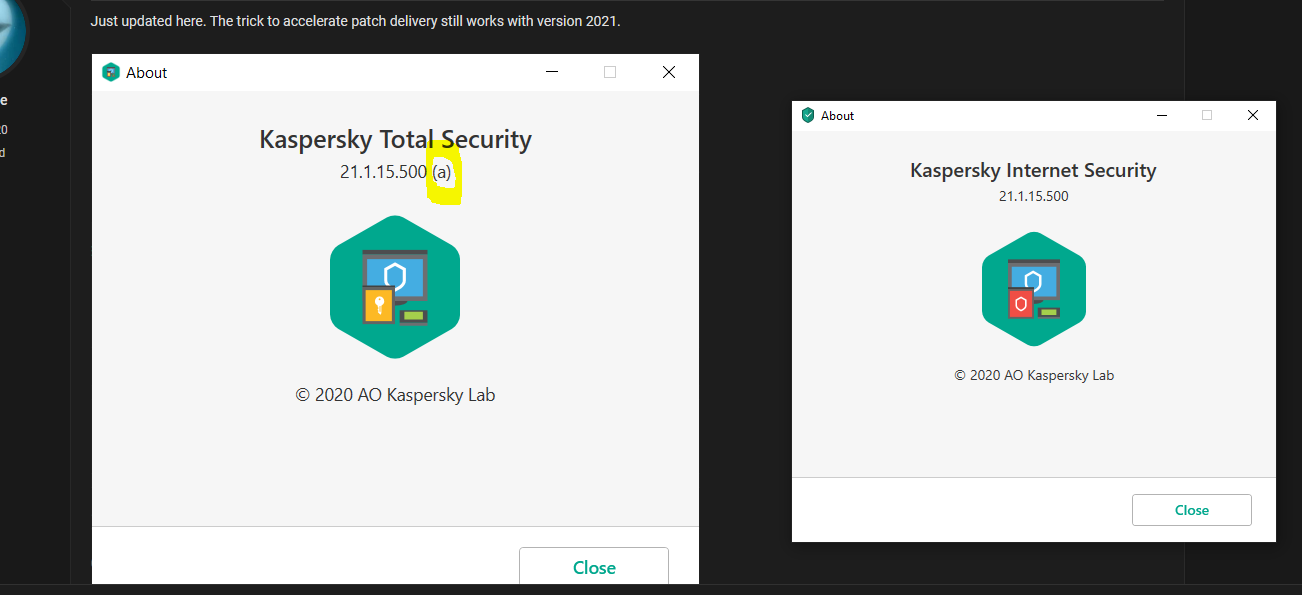Maximize the Internet Security About window
Screen dimensions: 1302x595
click(x=1207, y=115)
